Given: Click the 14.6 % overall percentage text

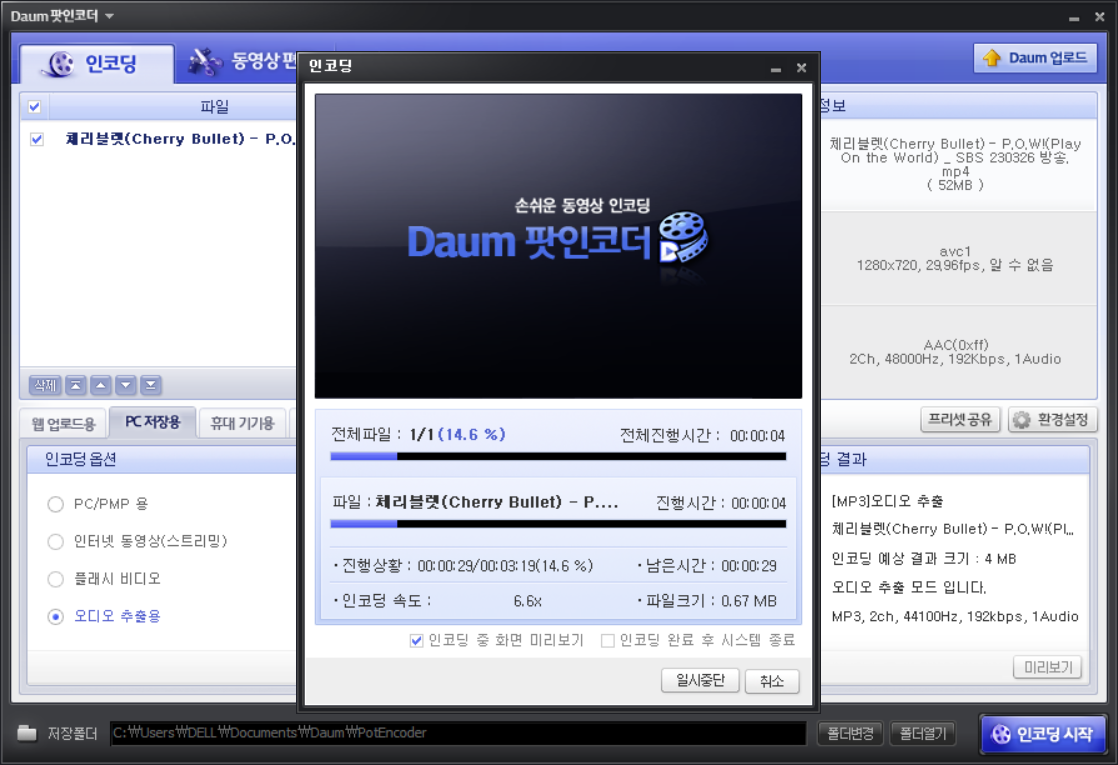Looking at the screenshot, I should pyautogui.click(x=472, y=434).
